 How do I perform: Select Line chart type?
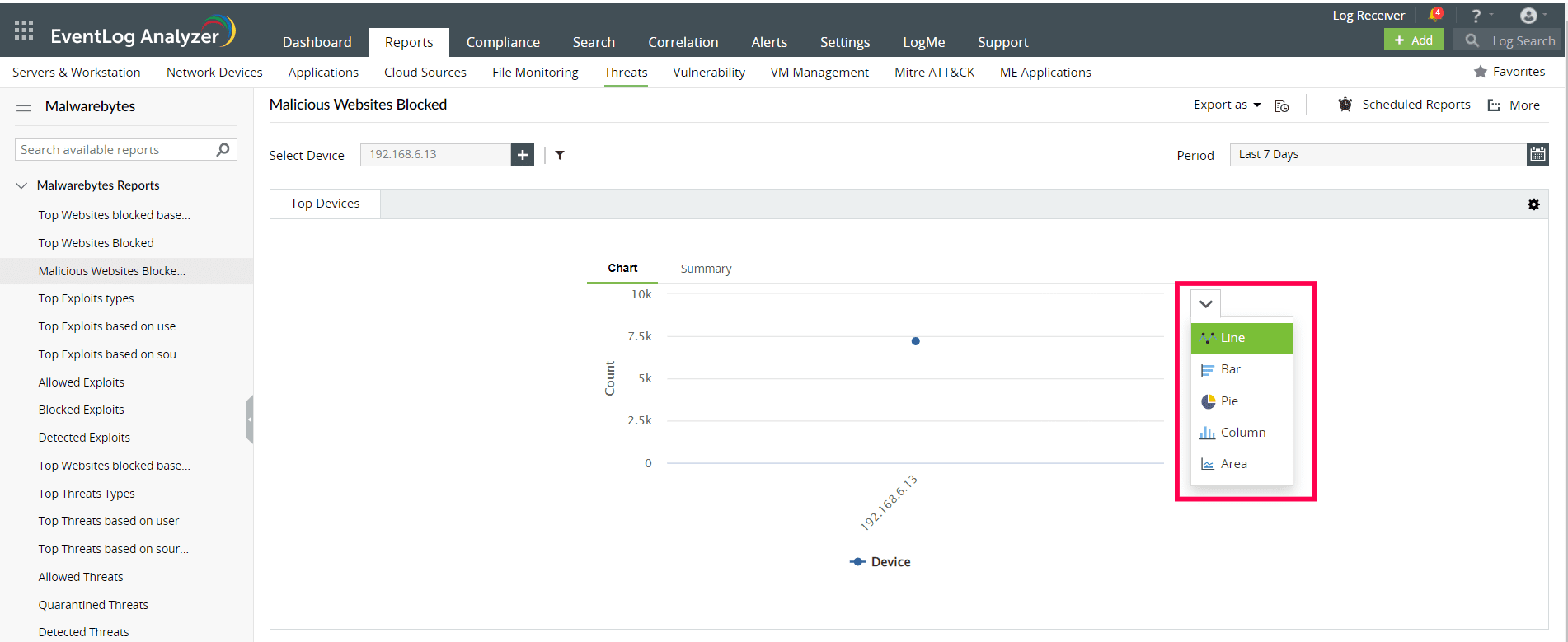pos(1242,338)
